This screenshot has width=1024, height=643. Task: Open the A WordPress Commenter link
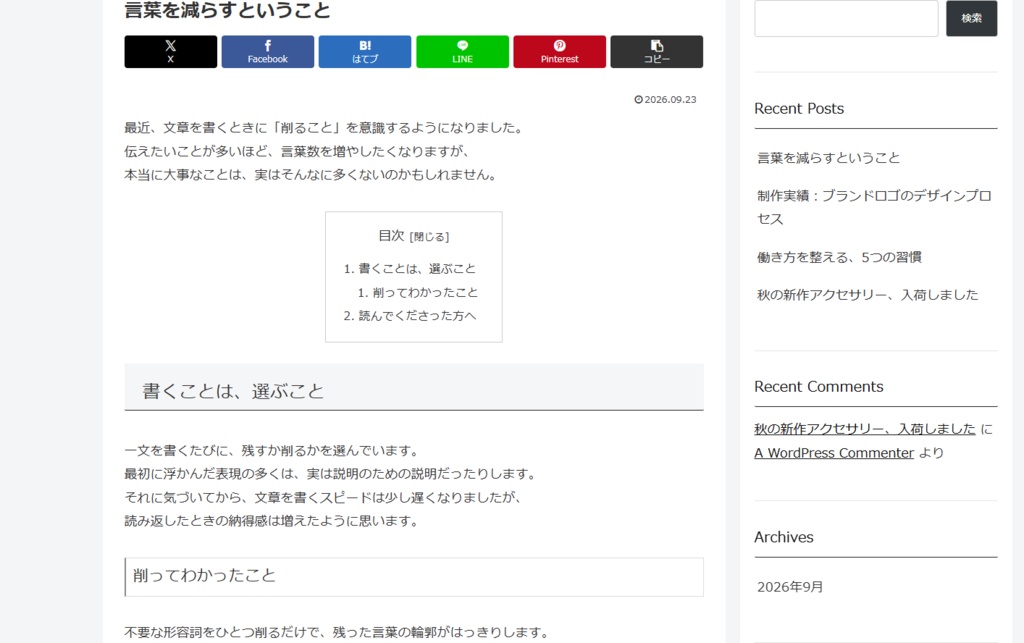(x=834, y=453)
